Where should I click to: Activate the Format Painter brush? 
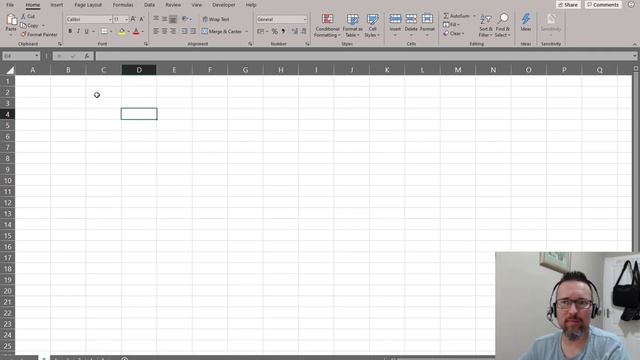39,34
